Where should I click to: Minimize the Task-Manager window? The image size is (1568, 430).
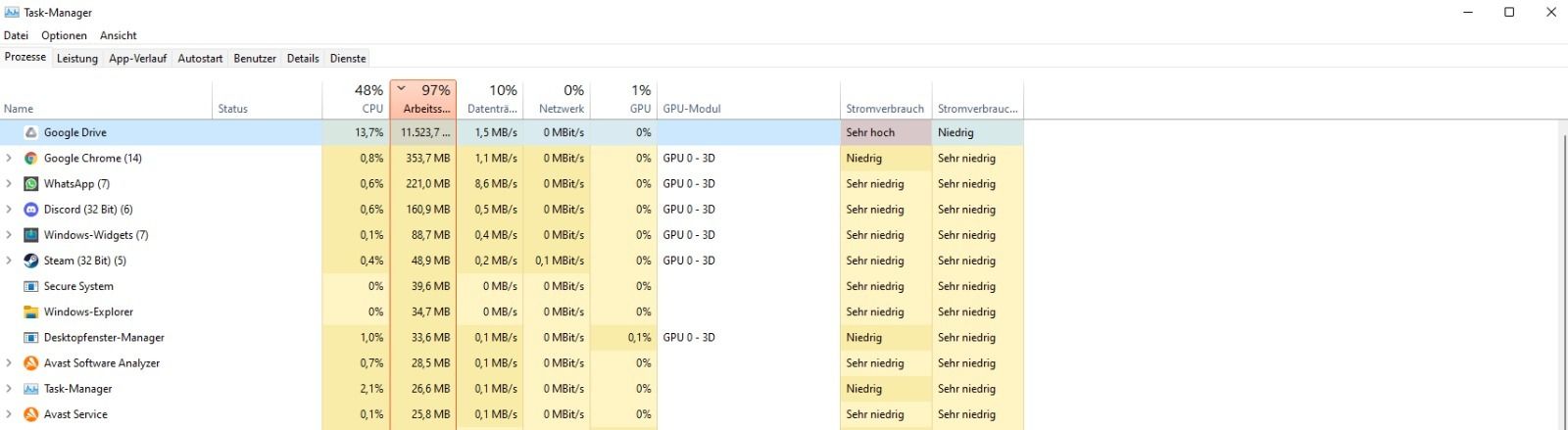click(x=1468, y=13)
